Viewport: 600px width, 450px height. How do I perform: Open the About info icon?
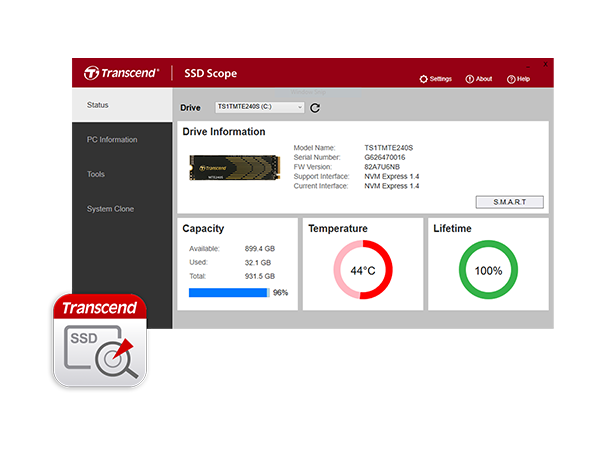pos(470,79)
